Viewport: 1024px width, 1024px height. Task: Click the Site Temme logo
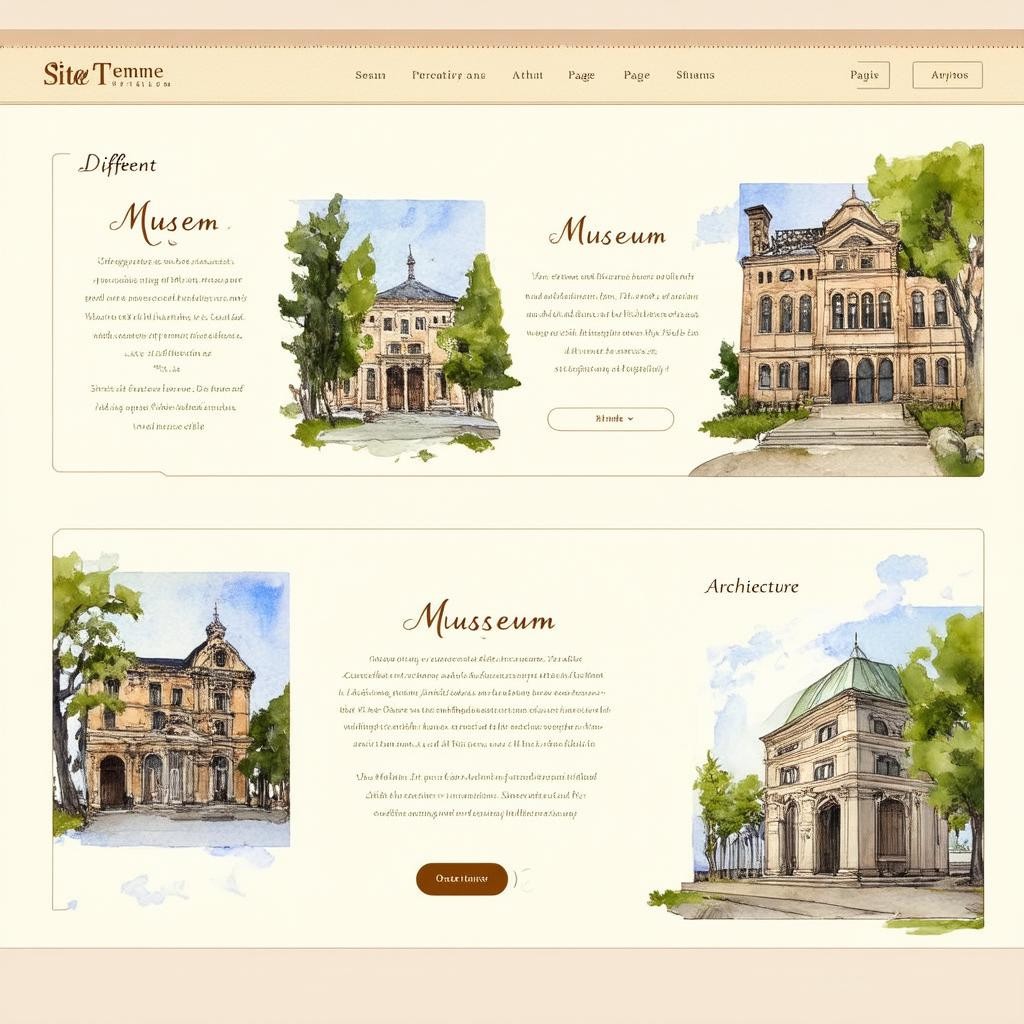coord(104,74)
